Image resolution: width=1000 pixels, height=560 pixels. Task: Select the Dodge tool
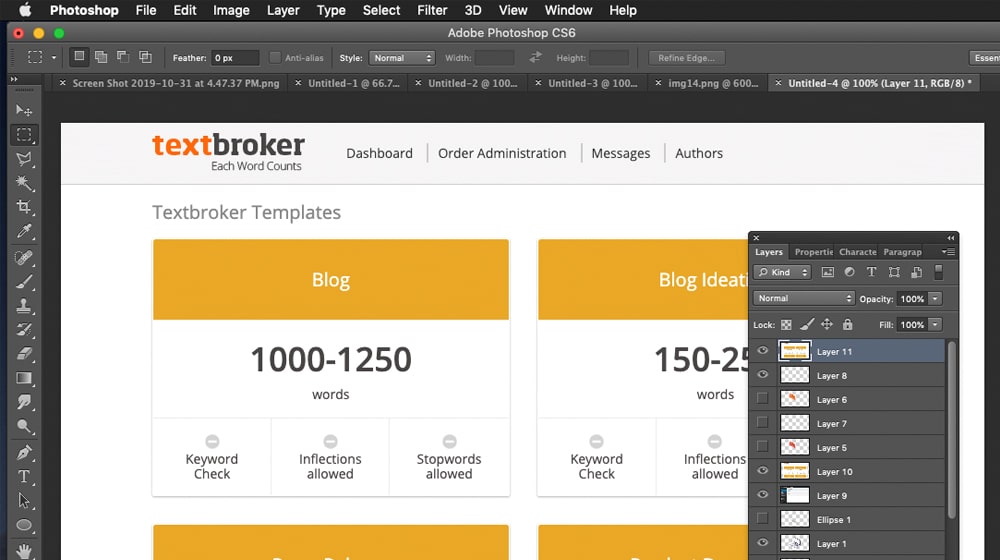coord(24,426)
